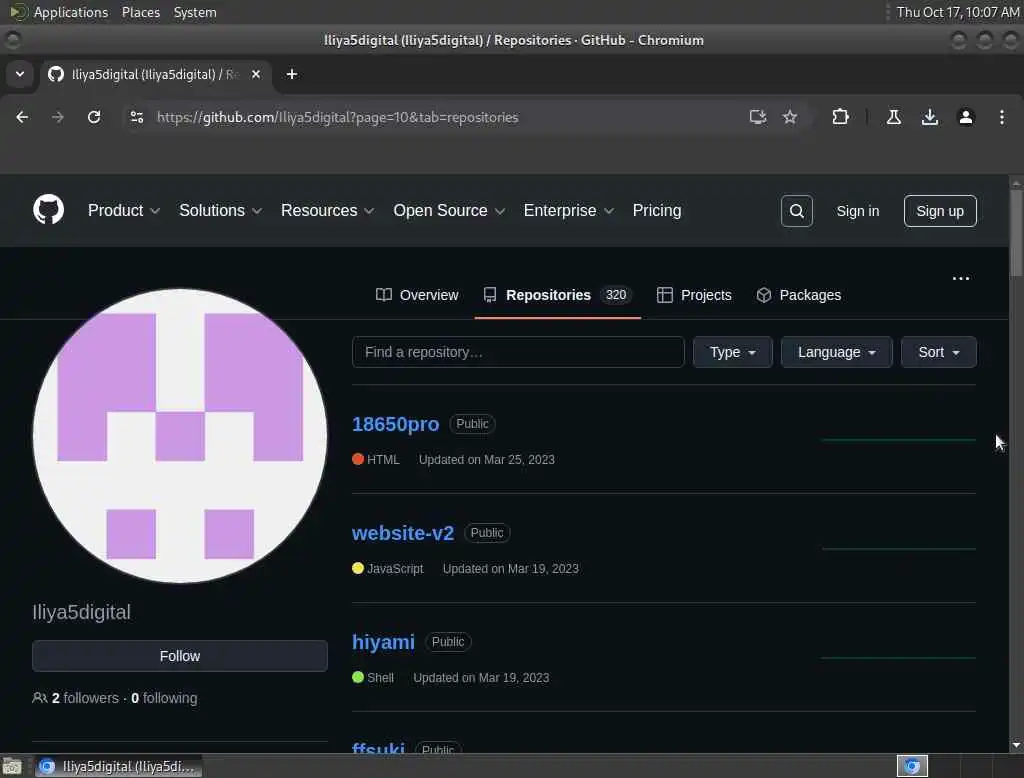The width and height of the screenshot is (1024, 778).
Task: Click the clock in the top panel
Action: (957, 12)
